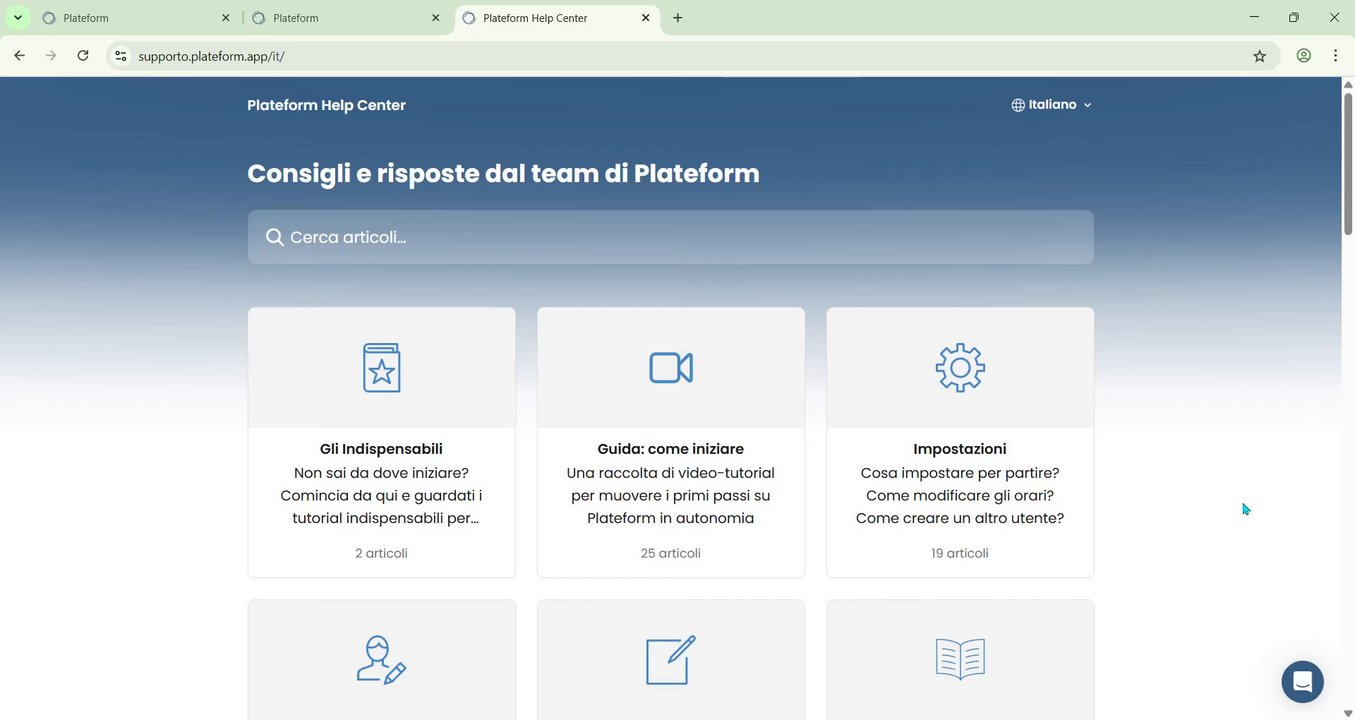
Task: Reload the current page
Action: 83,56
